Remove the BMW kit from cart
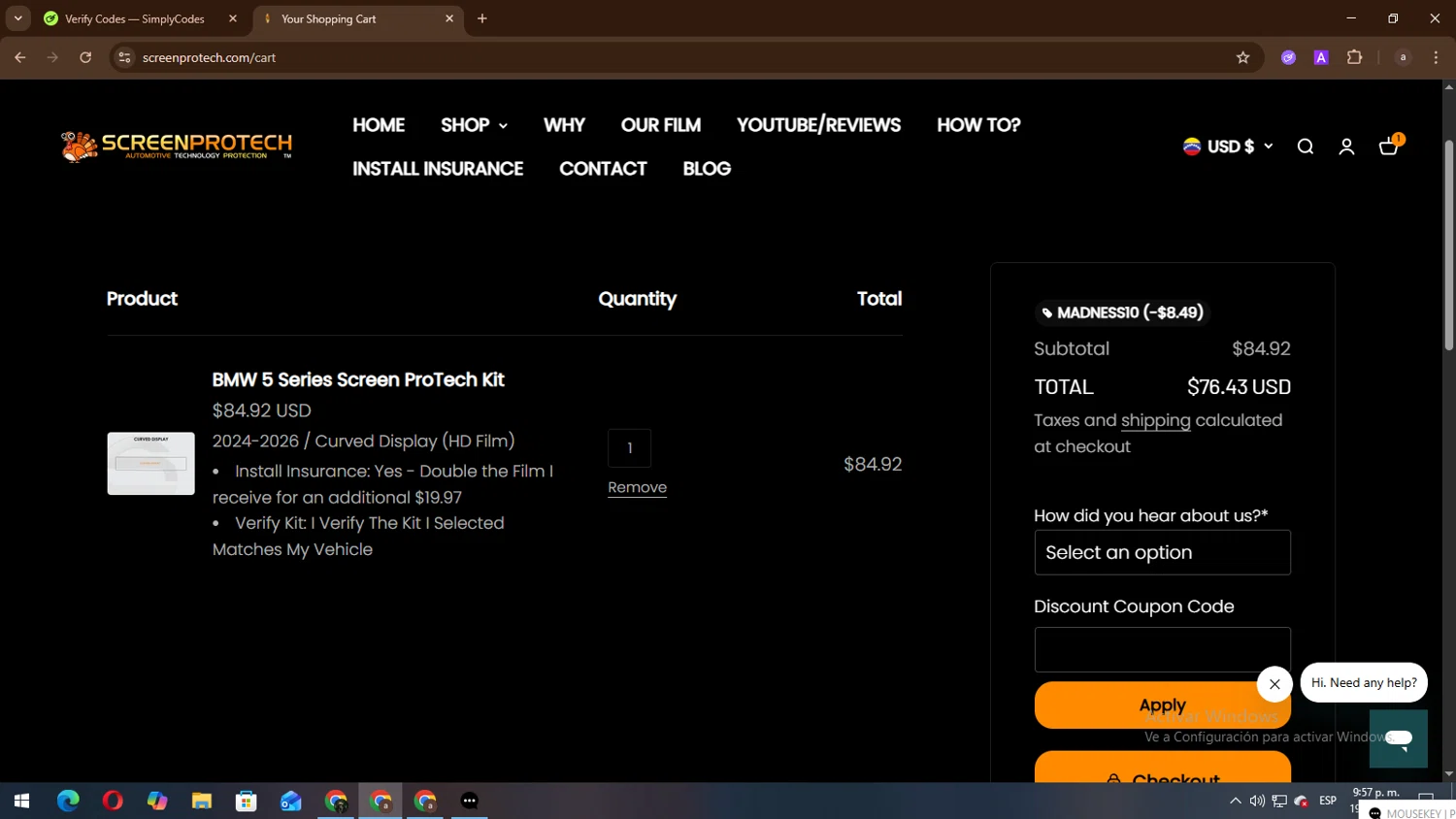Viewport: 1456px width, 819px height. [x=637, y=487]
